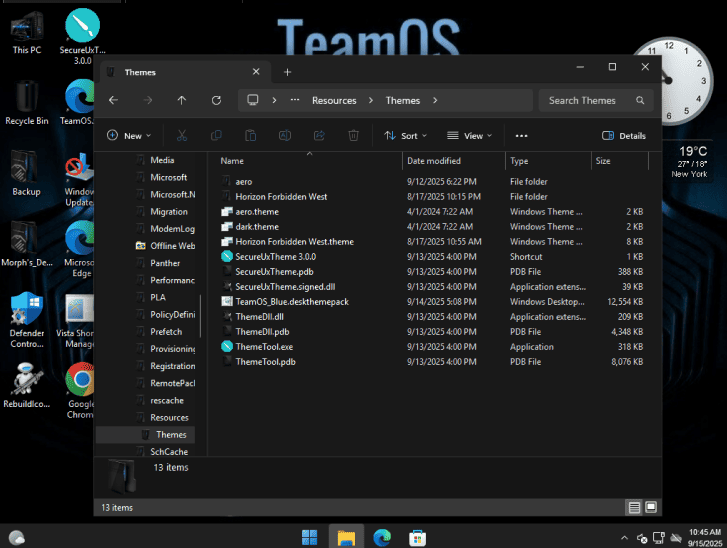727x548 pixels.
Task: Click the Paste clipboard icon
Action: (x=250, y=135)
